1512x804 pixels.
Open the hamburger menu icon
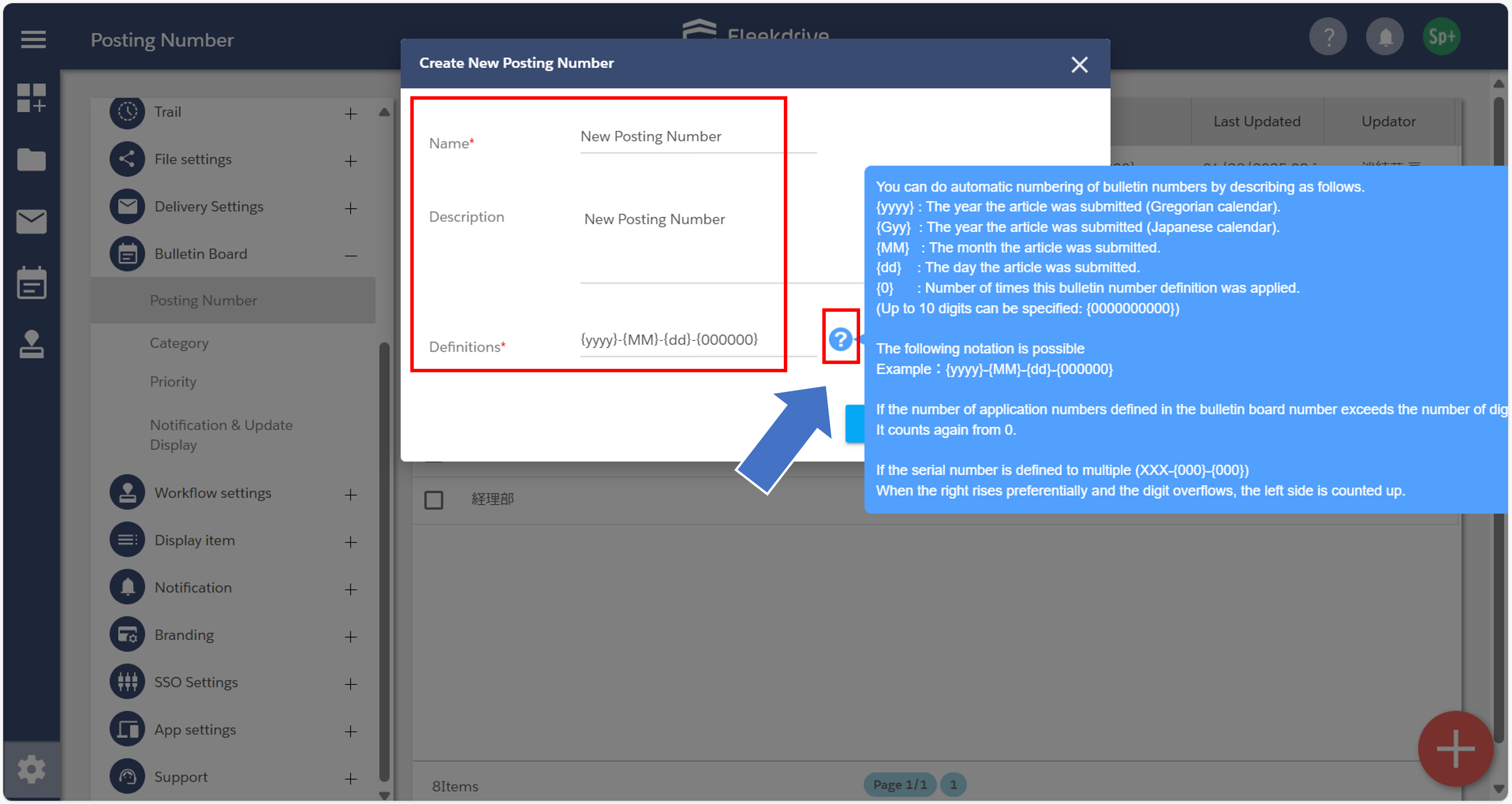[33, 39]
